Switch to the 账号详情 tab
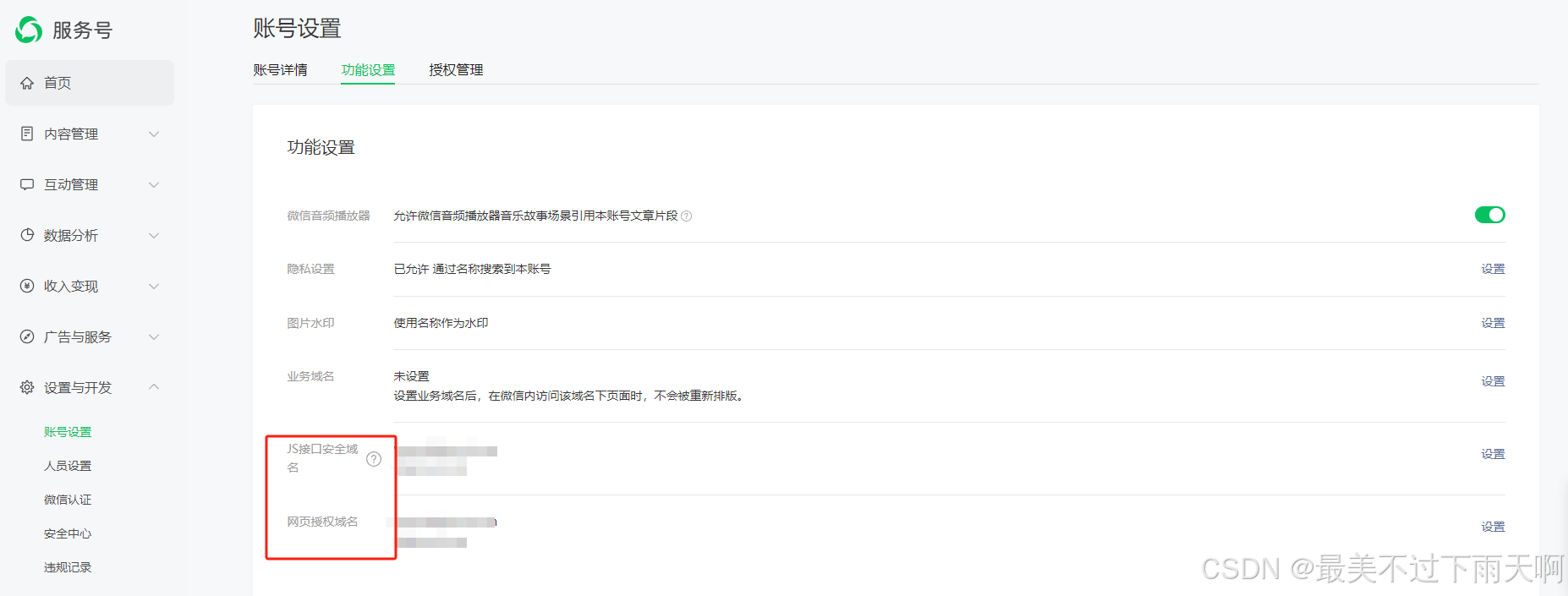 pyautogui.click(x=280, y=70)
